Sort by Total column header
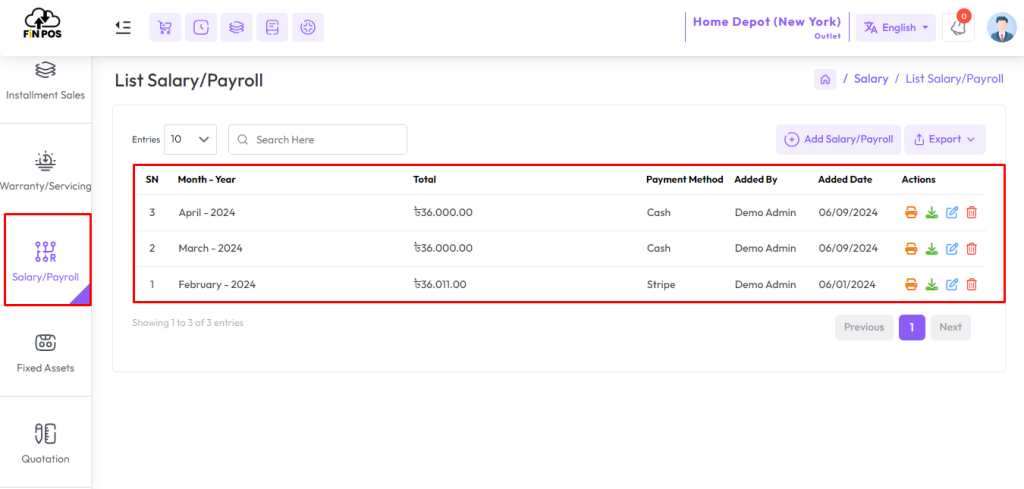Screen dimensions: 1024x489 tap(424, 180)
